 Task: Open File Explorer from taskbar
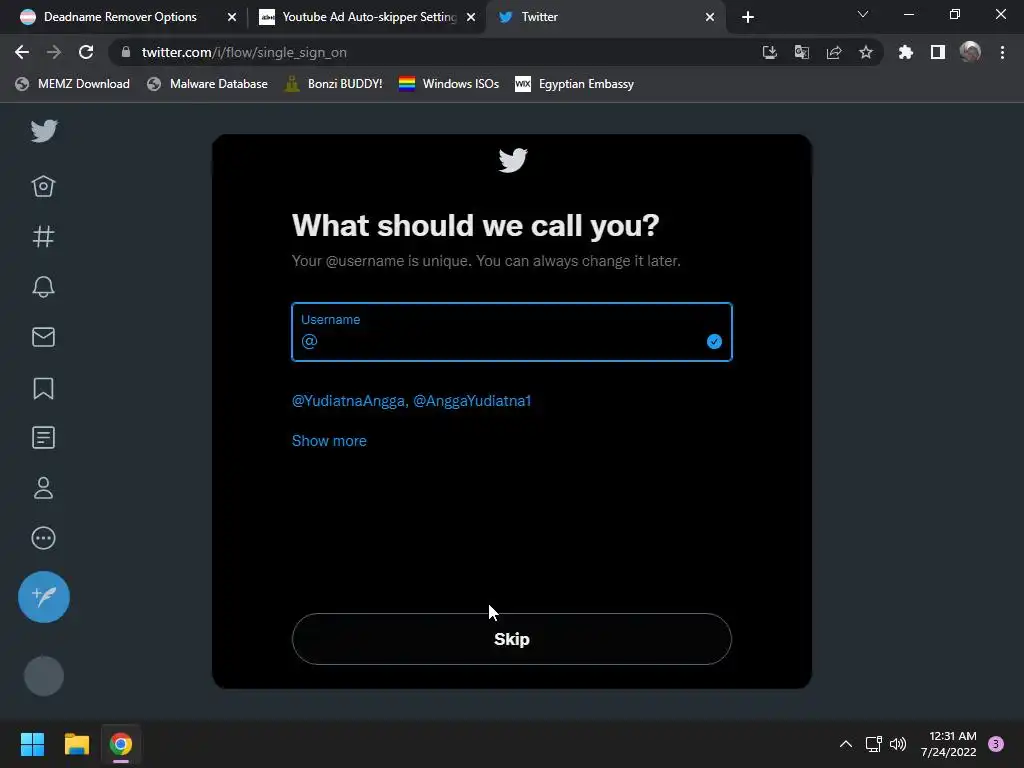[76, 744]
